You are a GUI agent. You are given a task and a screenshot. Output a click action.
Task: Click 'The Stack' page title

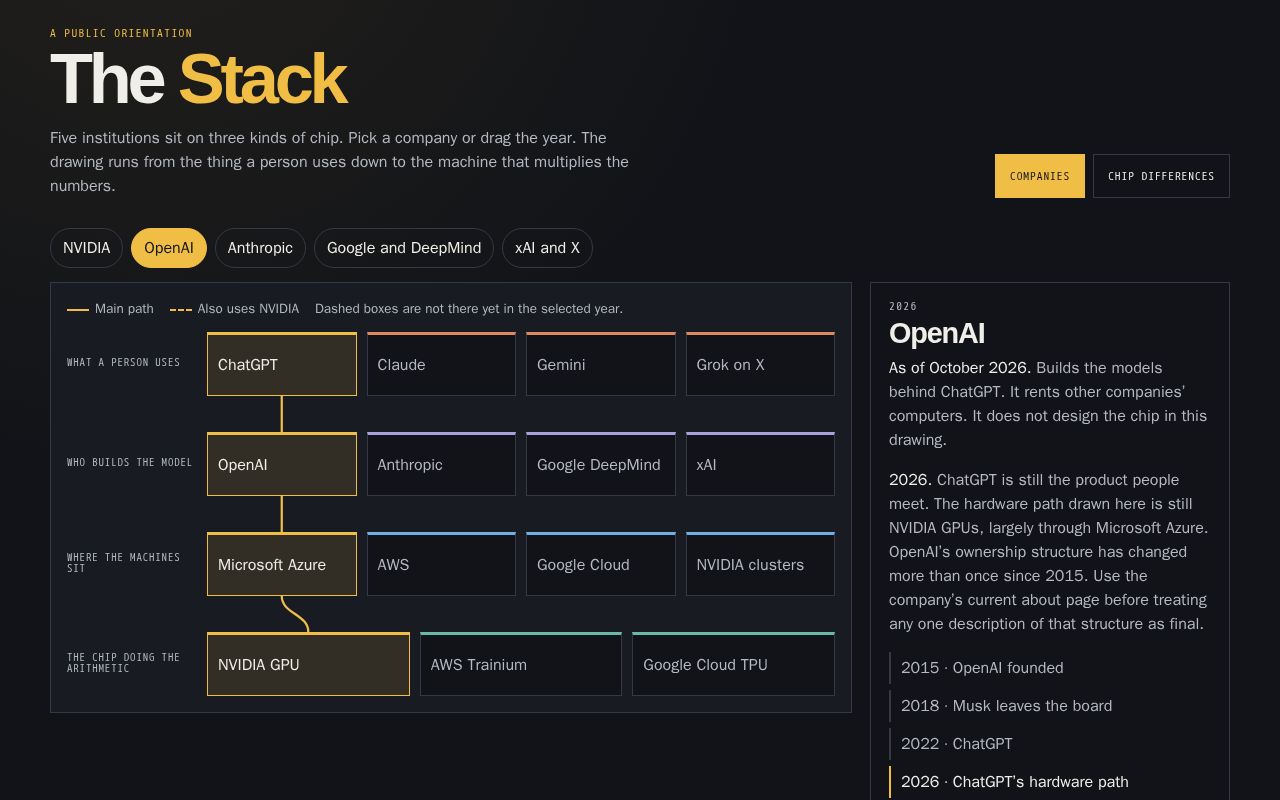tap(198, 79)
